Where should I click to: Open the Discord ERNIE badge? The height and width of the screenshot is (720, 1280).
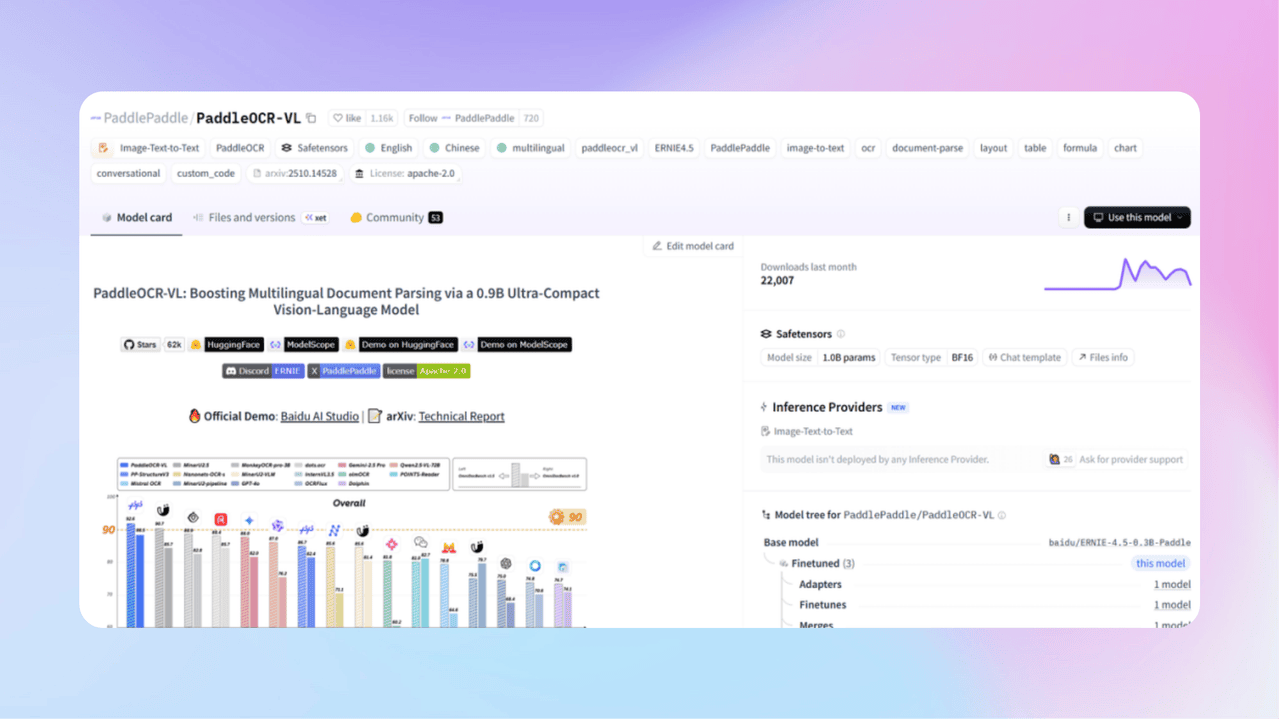coord(262,371)
